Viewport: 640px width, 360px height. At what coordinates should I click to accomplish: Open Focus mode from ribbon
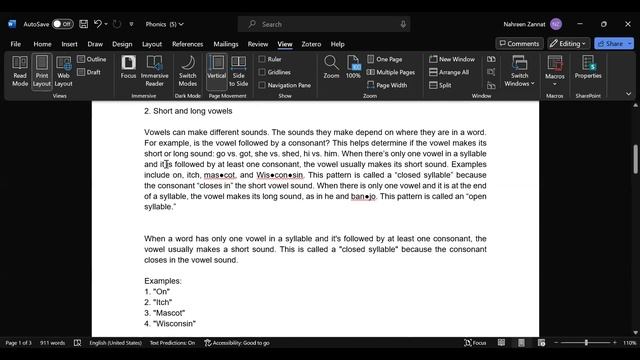128,67
